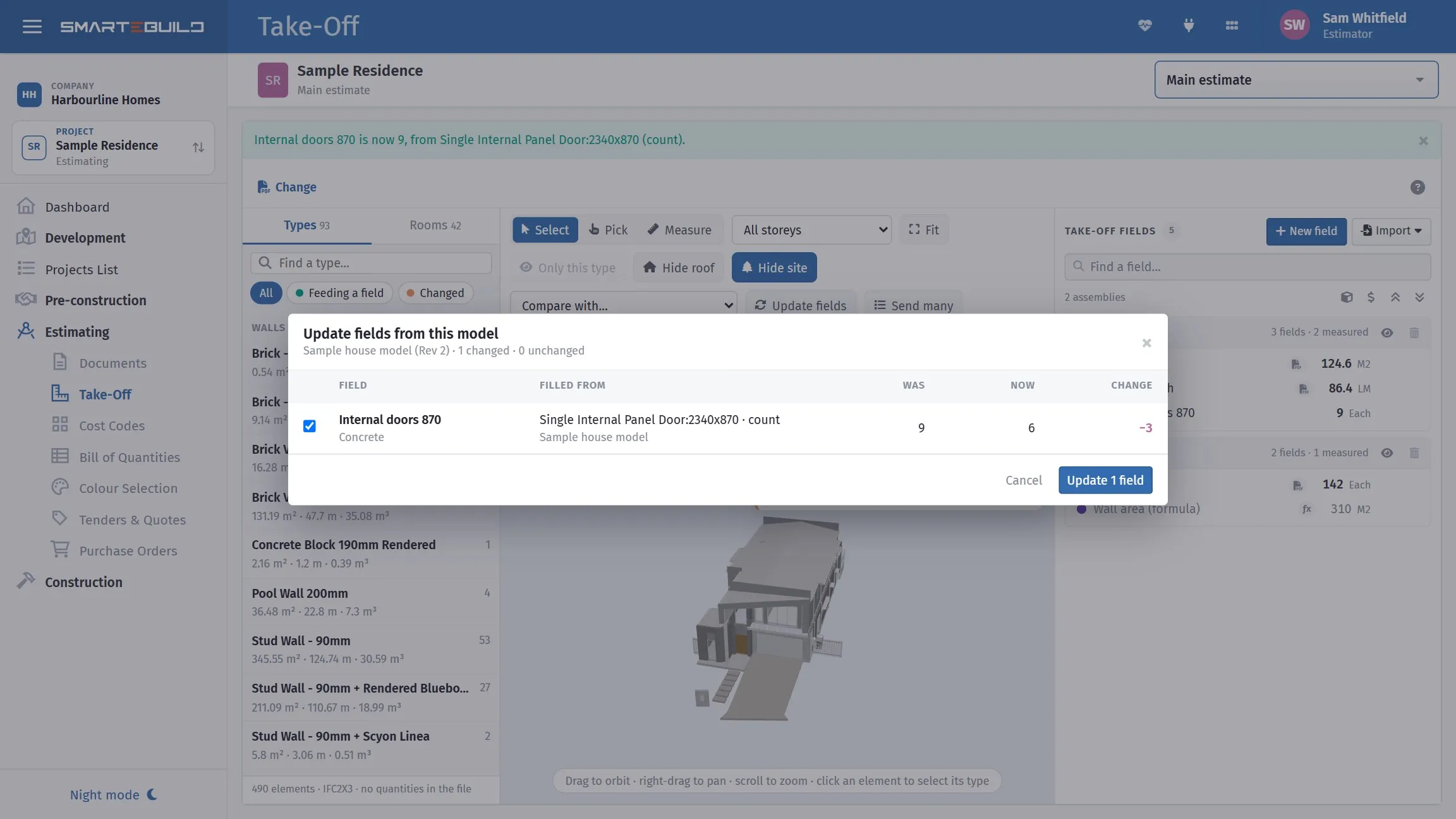Screen dimensions: 1456x819
Task: Click Update 1 field button
Action: coord(1105,480)
